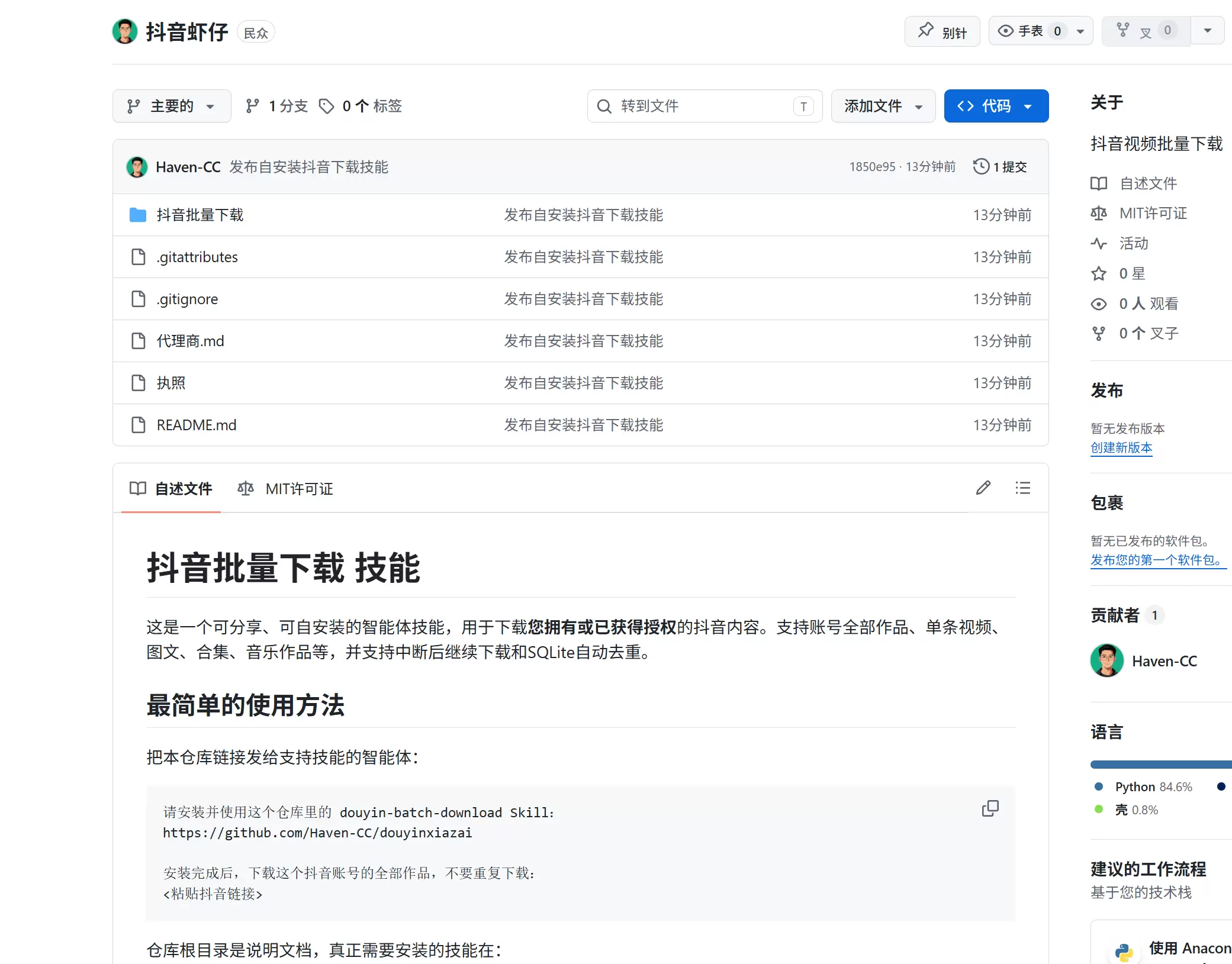Click the file icon beside 执照
The height and width of the screenshot is (964, 1232).
tap(138, 383)
